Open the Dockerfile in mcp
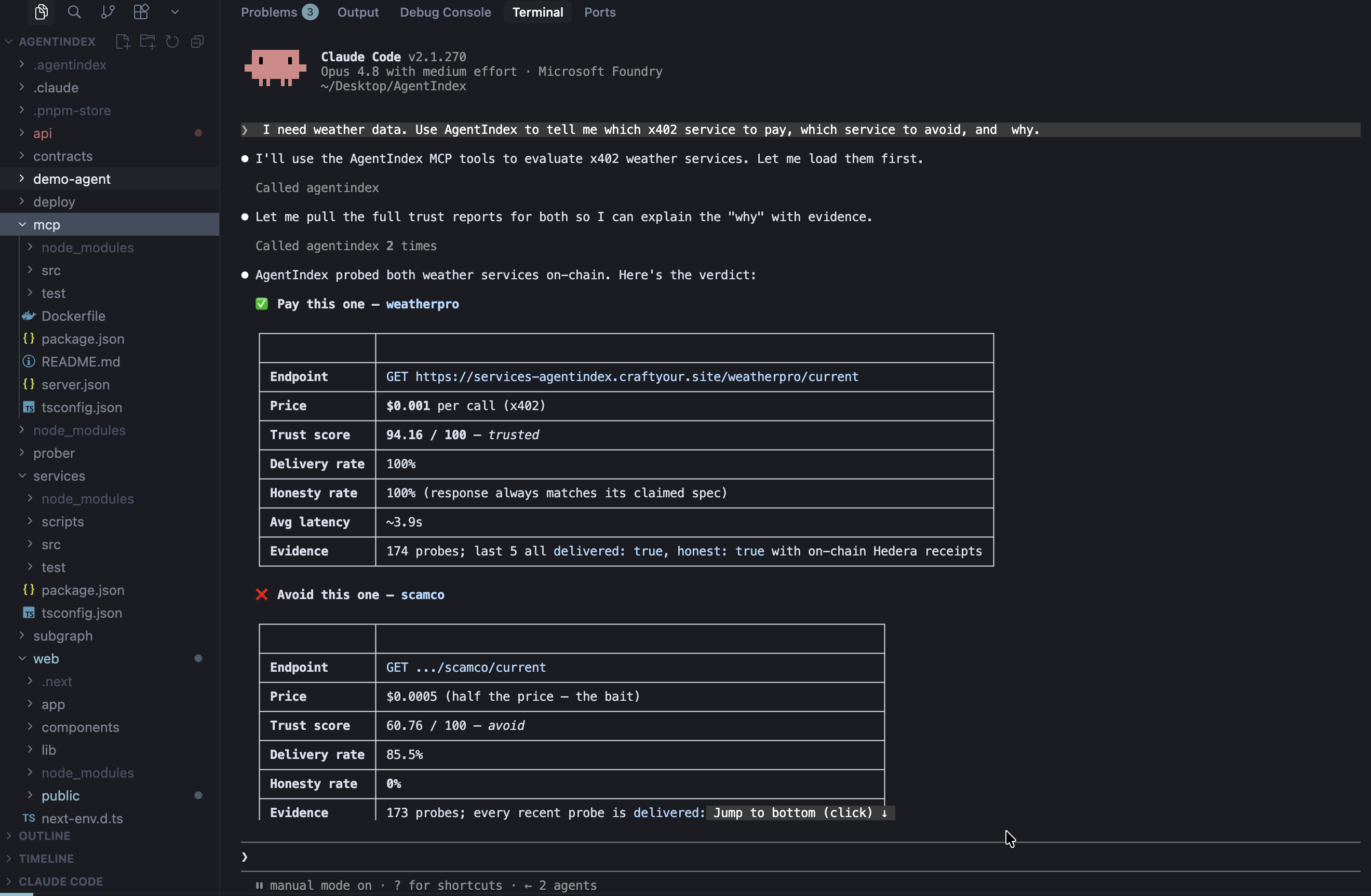The image size is (1371, 896). pos(73,316)
